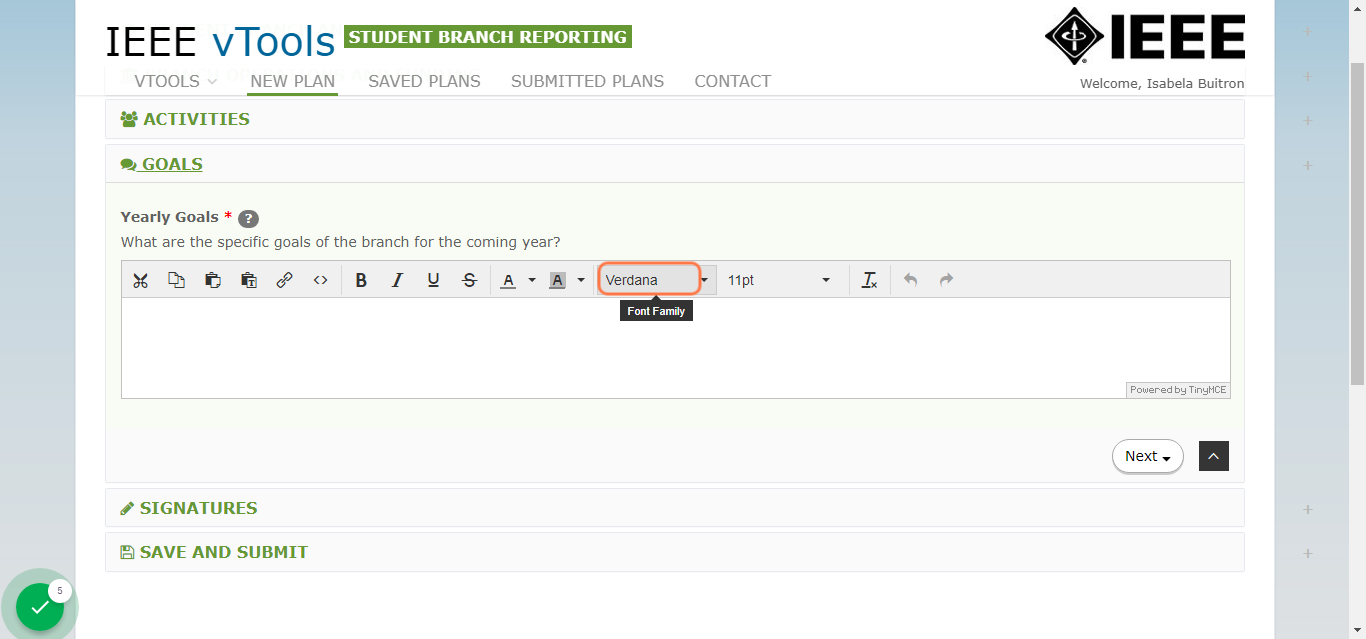
Task: Toggle italic formatting
Action: (397, 280)
